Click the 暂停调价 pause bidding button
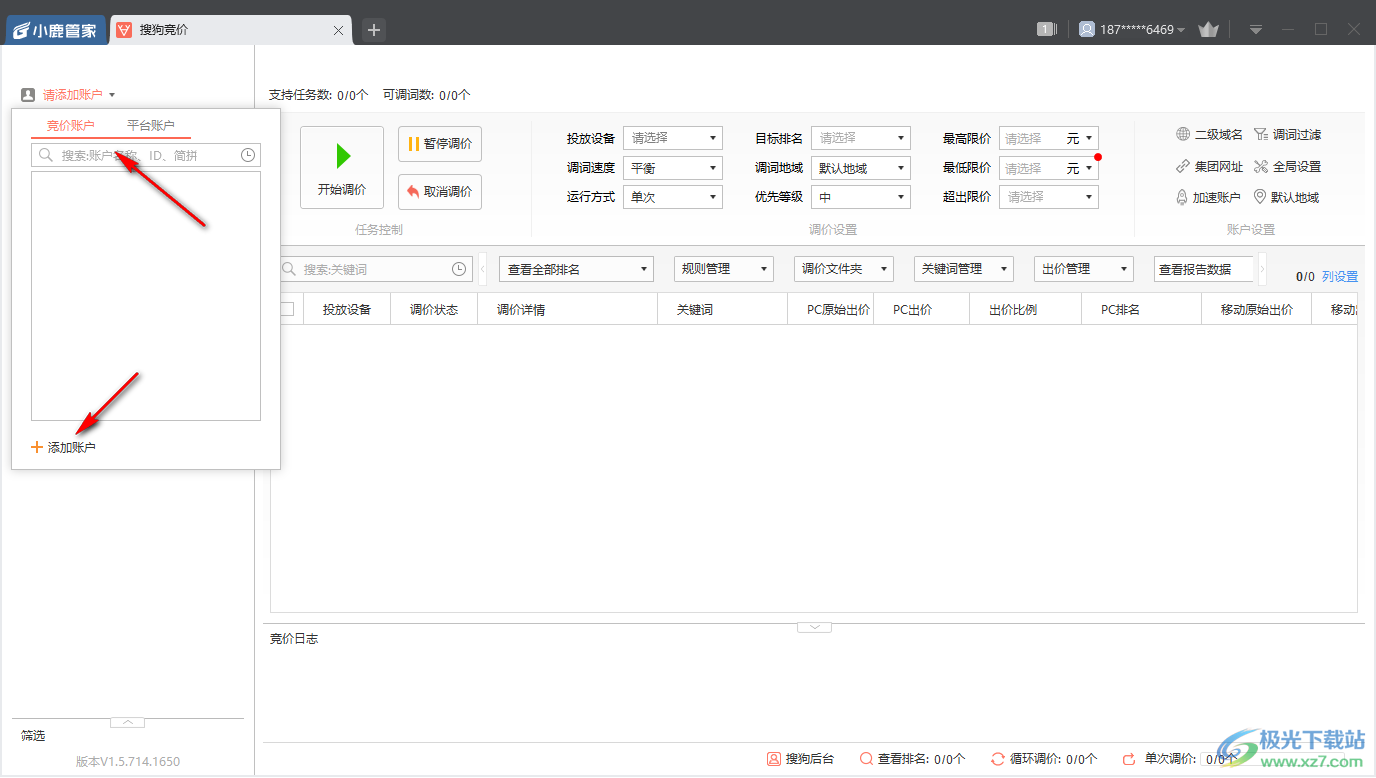 coord(440,143)
